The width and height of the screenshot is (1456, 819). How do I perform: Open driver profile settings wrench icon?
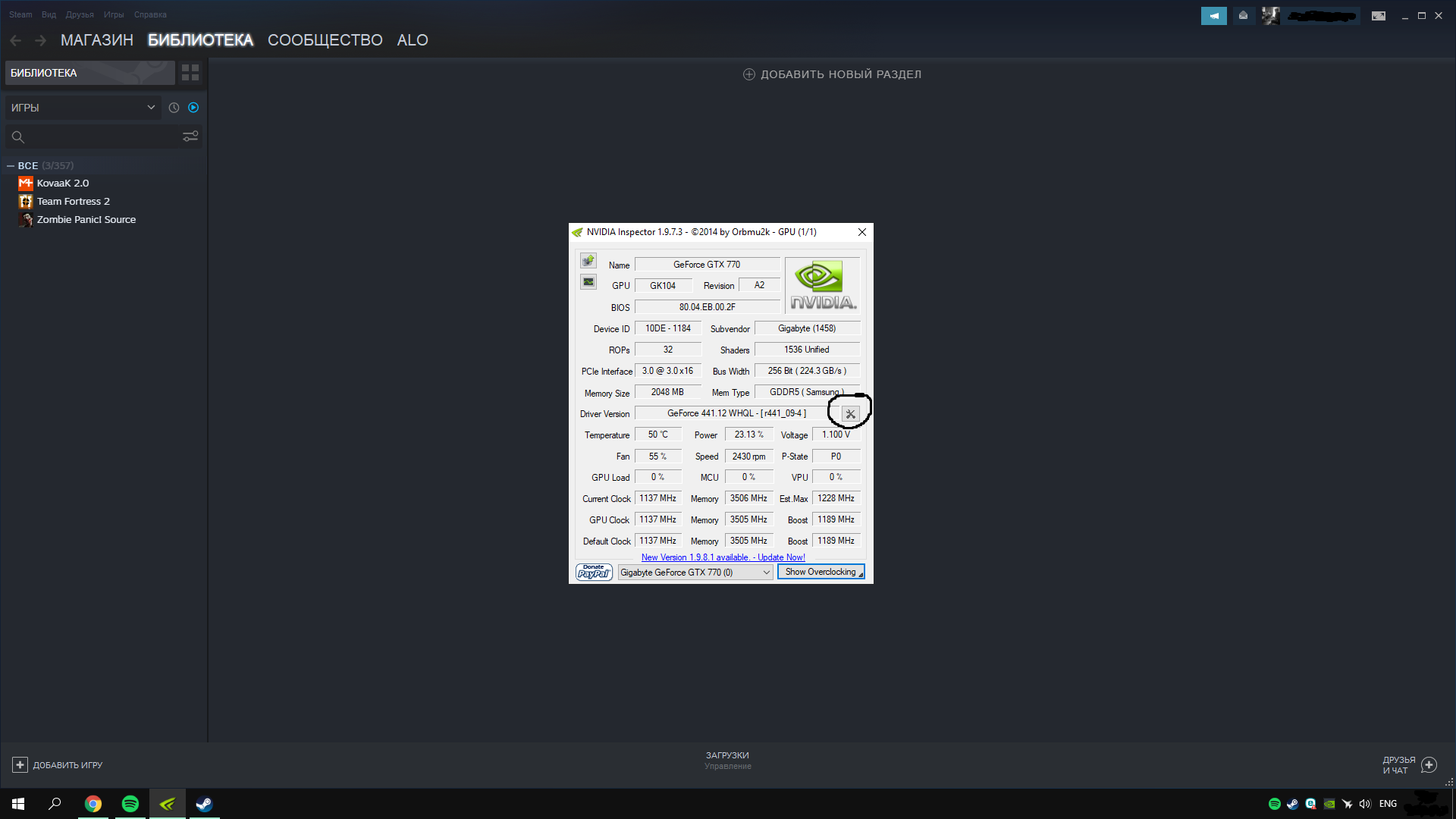(850, 414)
